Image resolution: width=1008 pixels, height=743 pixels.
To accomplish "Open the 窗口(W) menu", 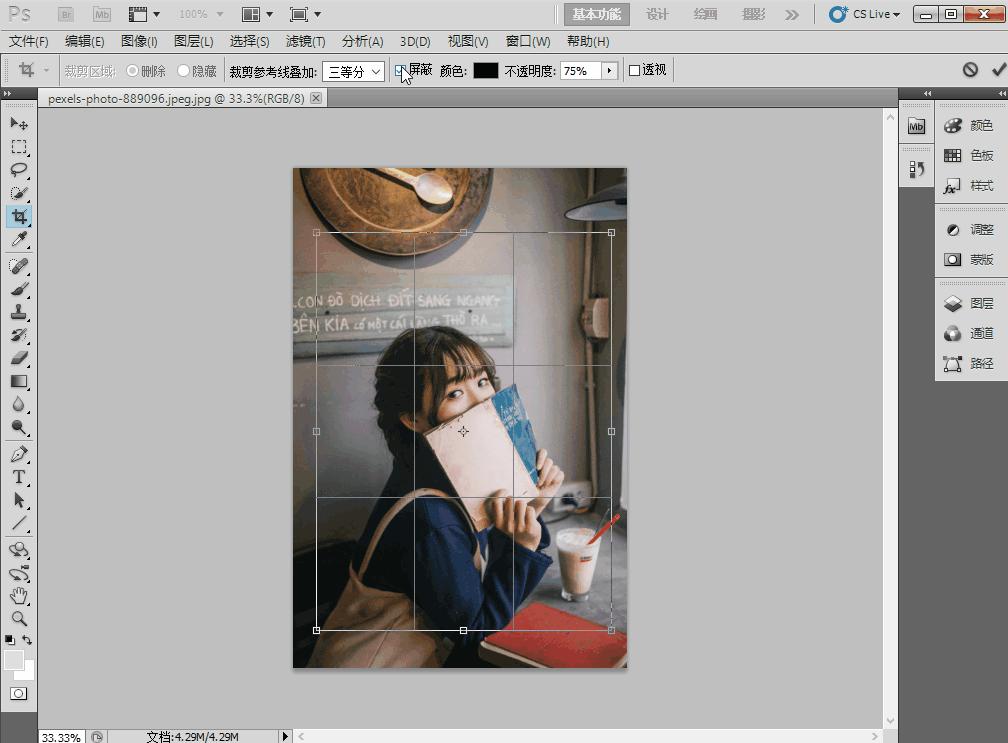I will [x=528, y=42].
